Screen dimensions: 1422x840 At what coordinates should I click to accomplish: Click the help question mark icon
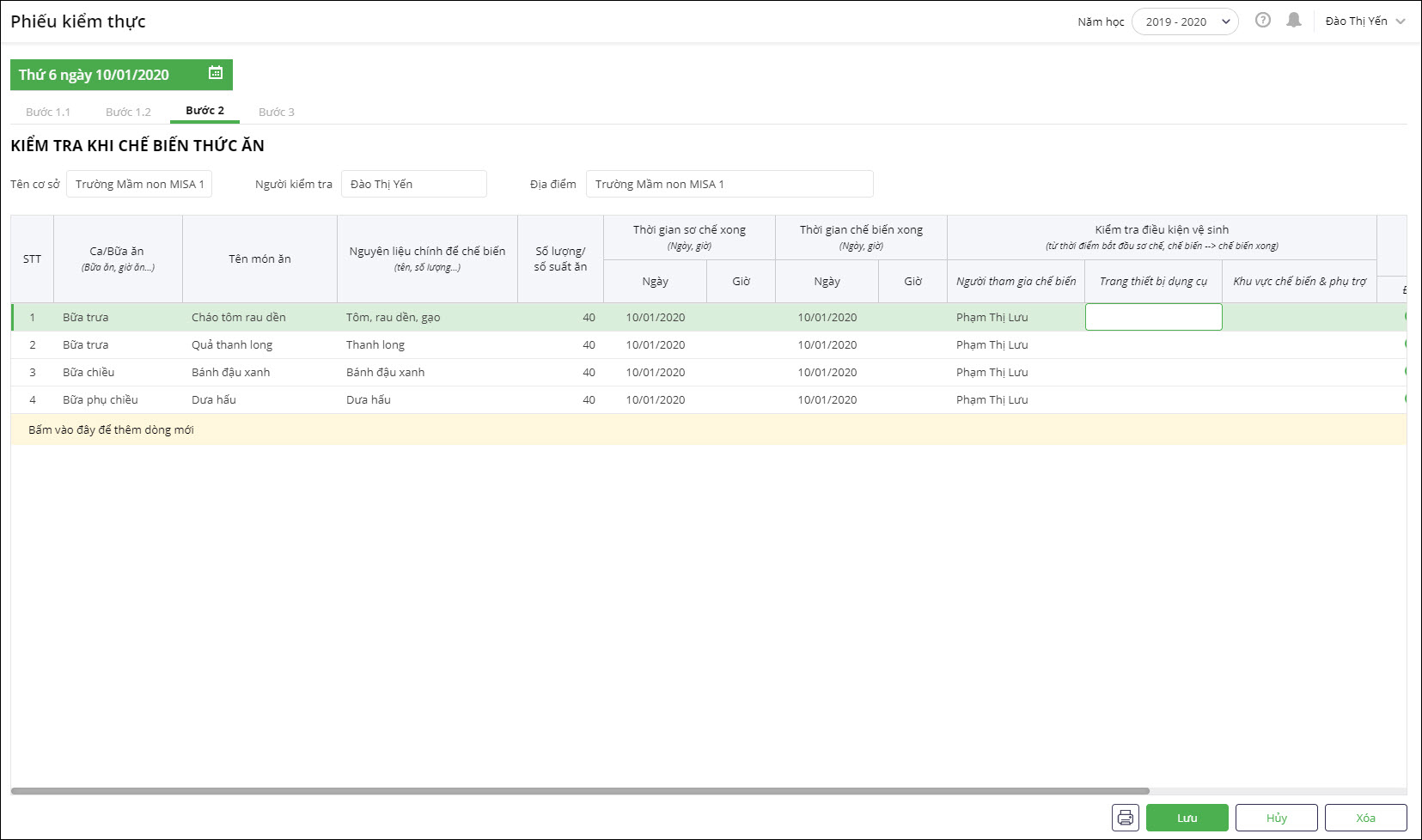[1262, 21]
